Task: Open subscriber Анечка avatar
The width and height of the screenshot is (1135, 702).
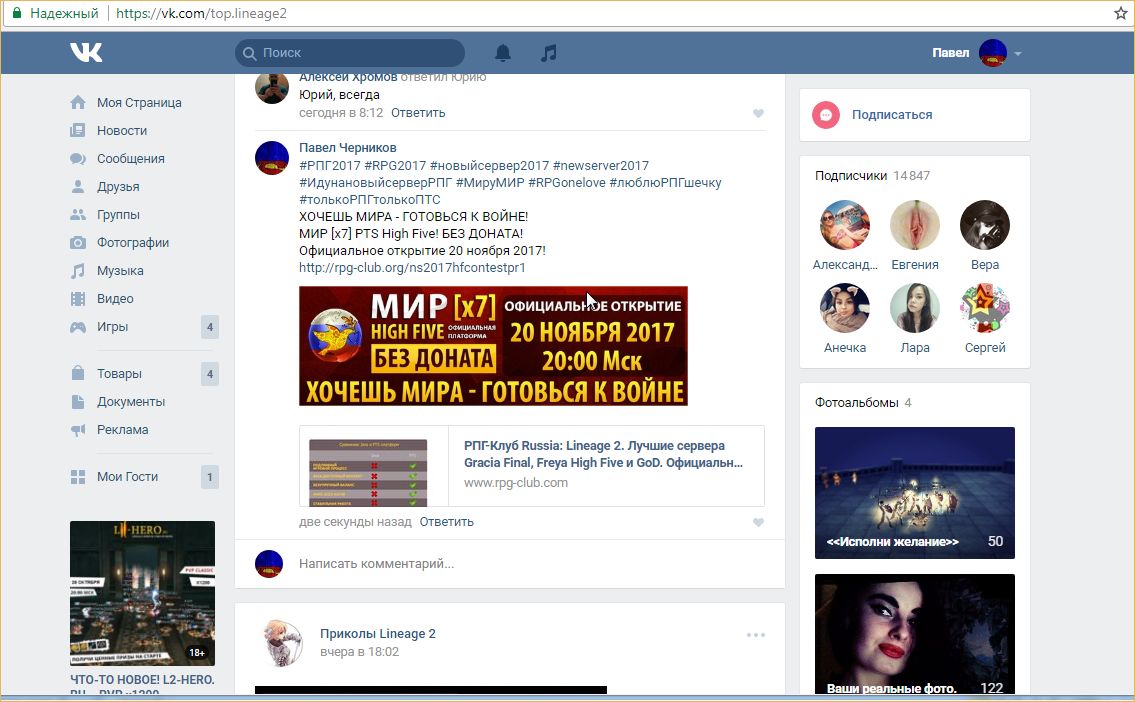Action: (845, 308)
